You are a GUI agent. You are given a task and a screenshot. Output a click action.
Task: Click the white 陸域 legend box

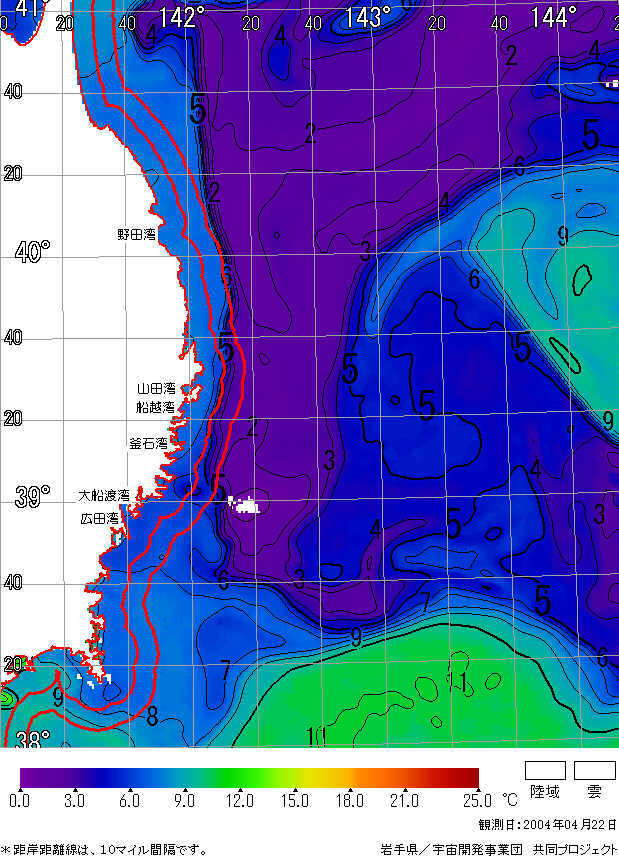pos(545,770)
